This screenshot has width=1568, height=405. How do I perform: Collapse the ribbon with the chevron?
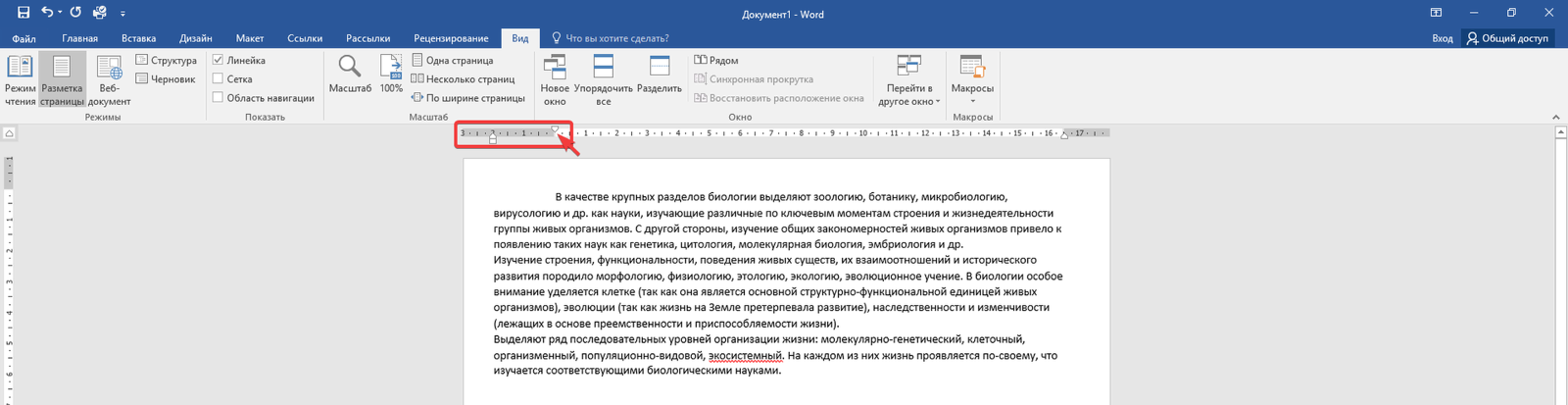[x=1555, y=117]
